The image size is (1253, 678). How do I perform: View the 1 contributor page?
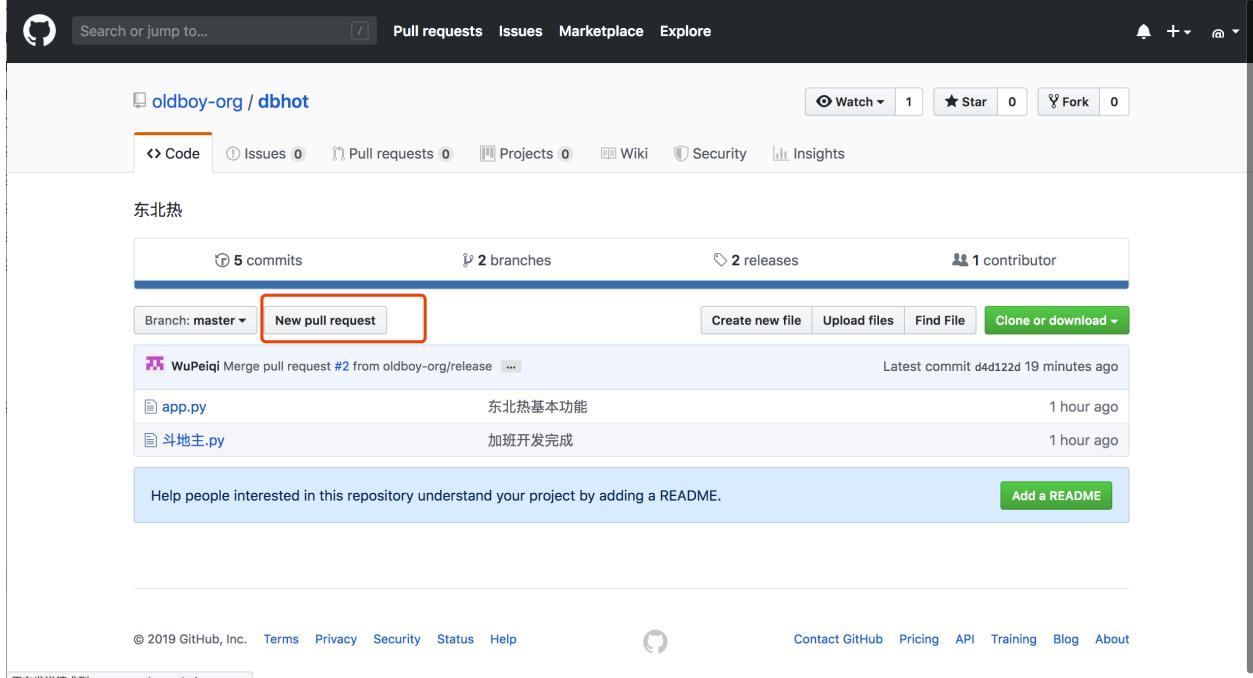pos(1005,260)
